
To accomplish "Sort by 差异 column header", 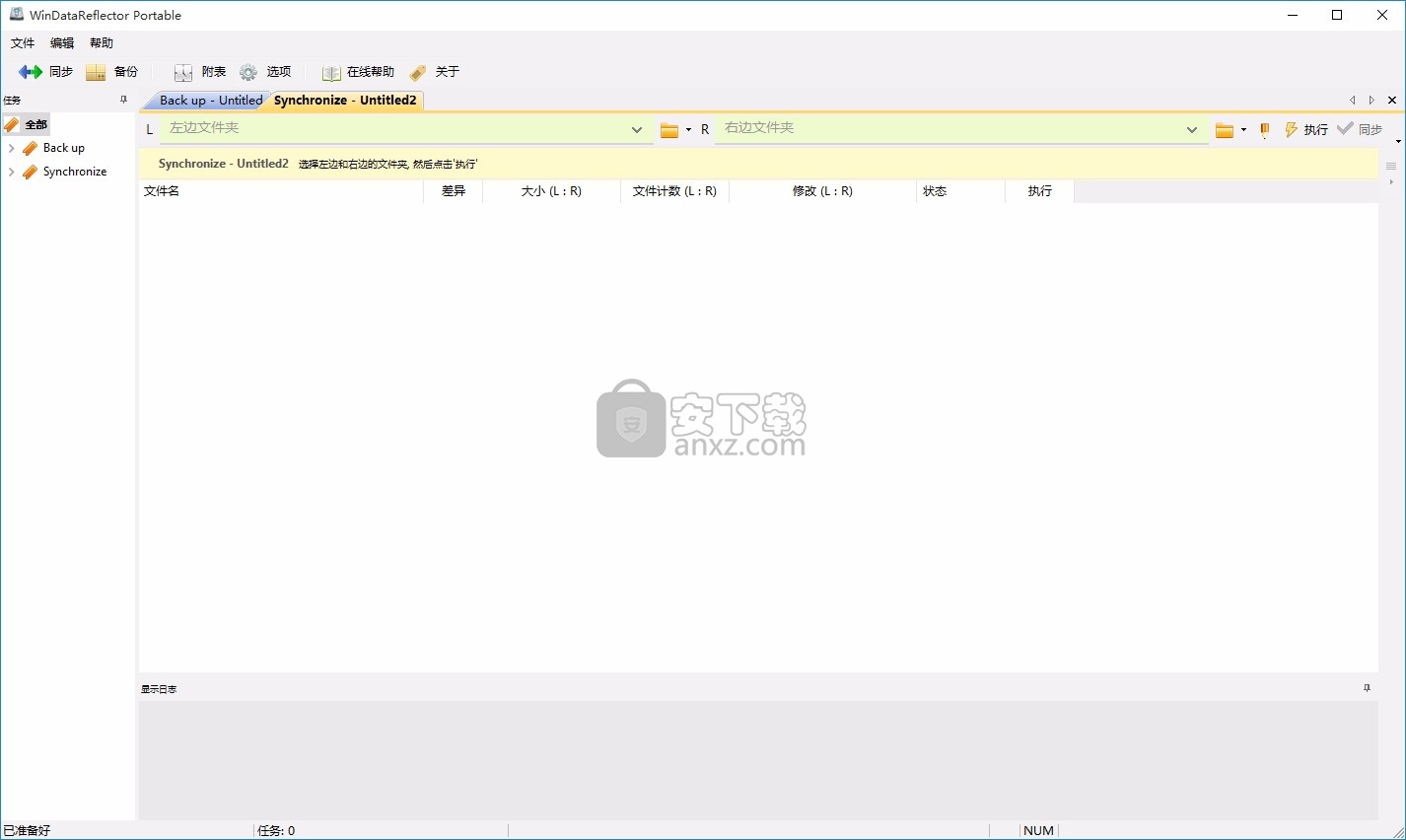I will pyautogui.click(x=454, y=191).
